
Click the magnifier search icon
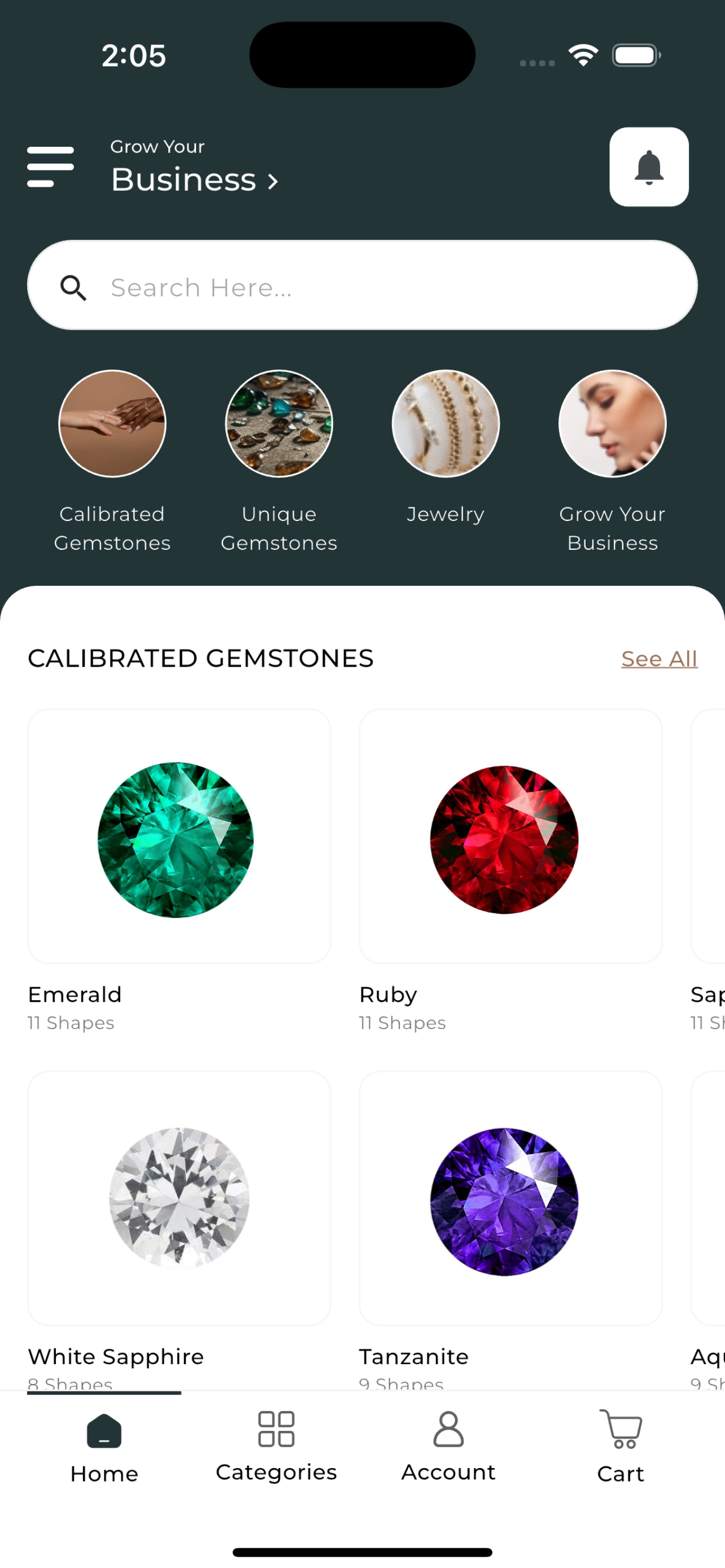point(73,287)
